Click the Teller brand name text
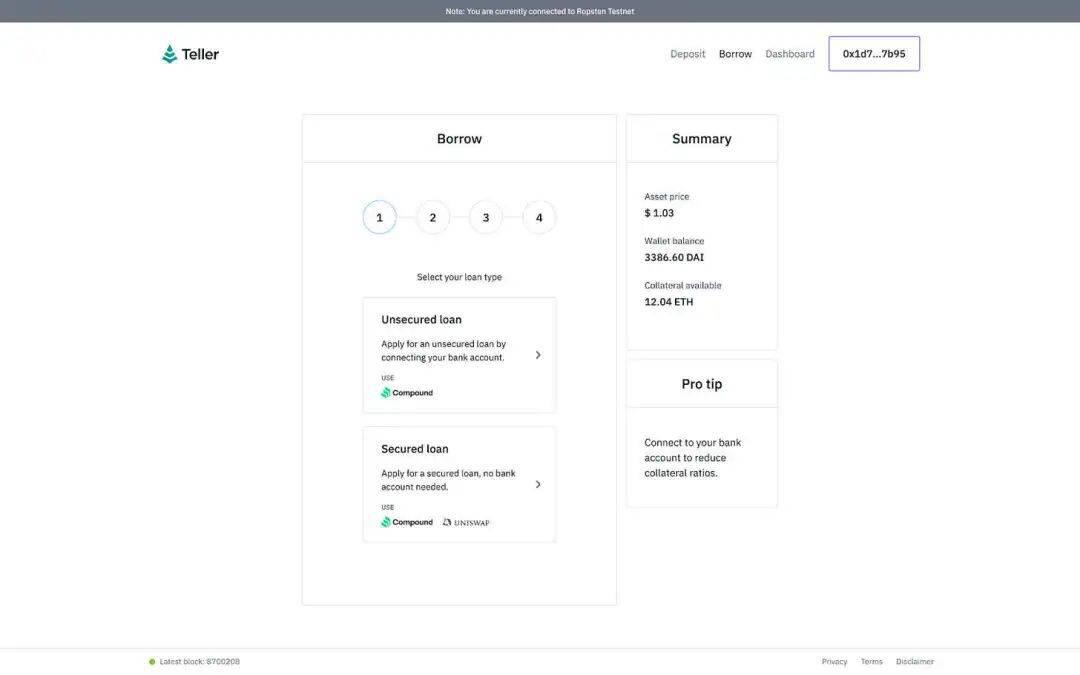 [200, 54]
